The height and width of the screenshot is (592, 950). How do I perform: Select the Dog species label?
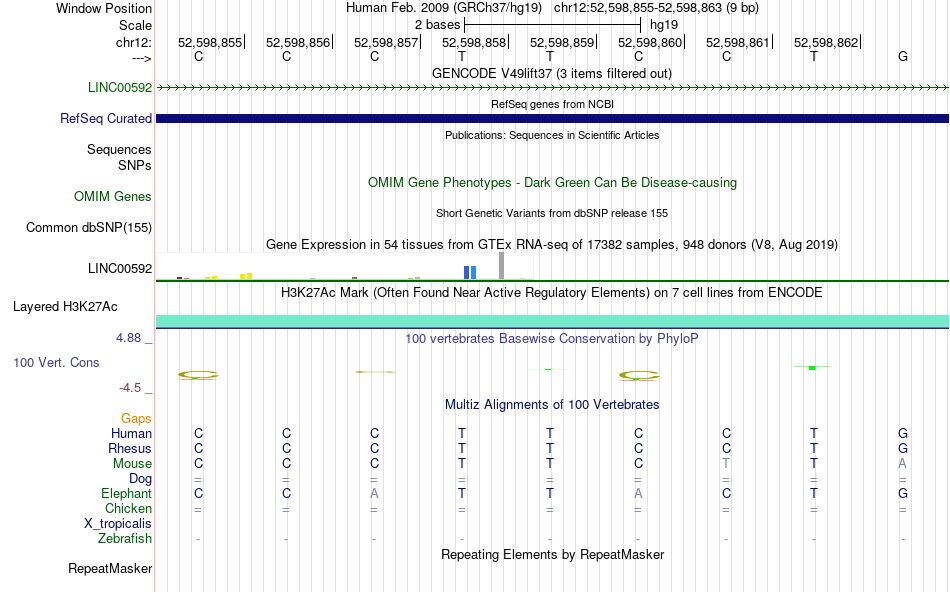[141, 479]
